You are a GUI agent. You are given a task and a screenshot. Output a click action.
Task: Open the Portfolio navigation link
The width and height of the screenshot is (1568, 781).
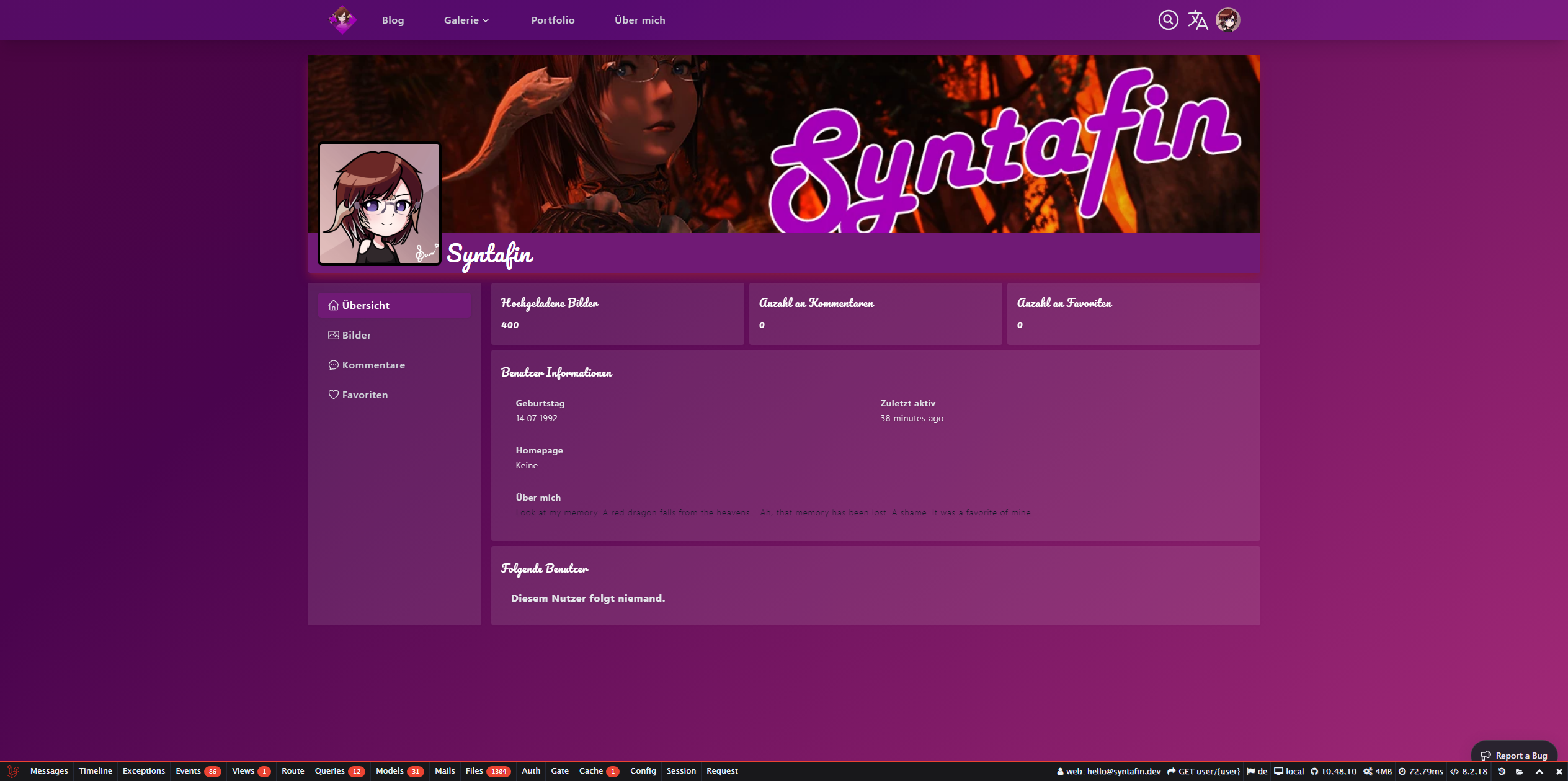[553, 20]
